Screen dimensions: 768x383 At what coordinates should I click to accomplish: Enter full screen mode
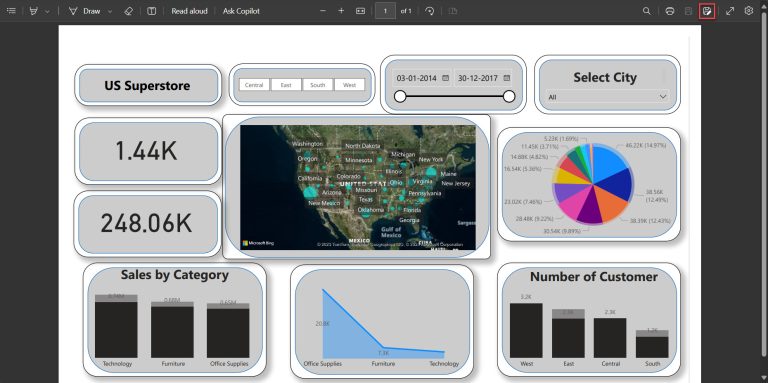point(730,11)
